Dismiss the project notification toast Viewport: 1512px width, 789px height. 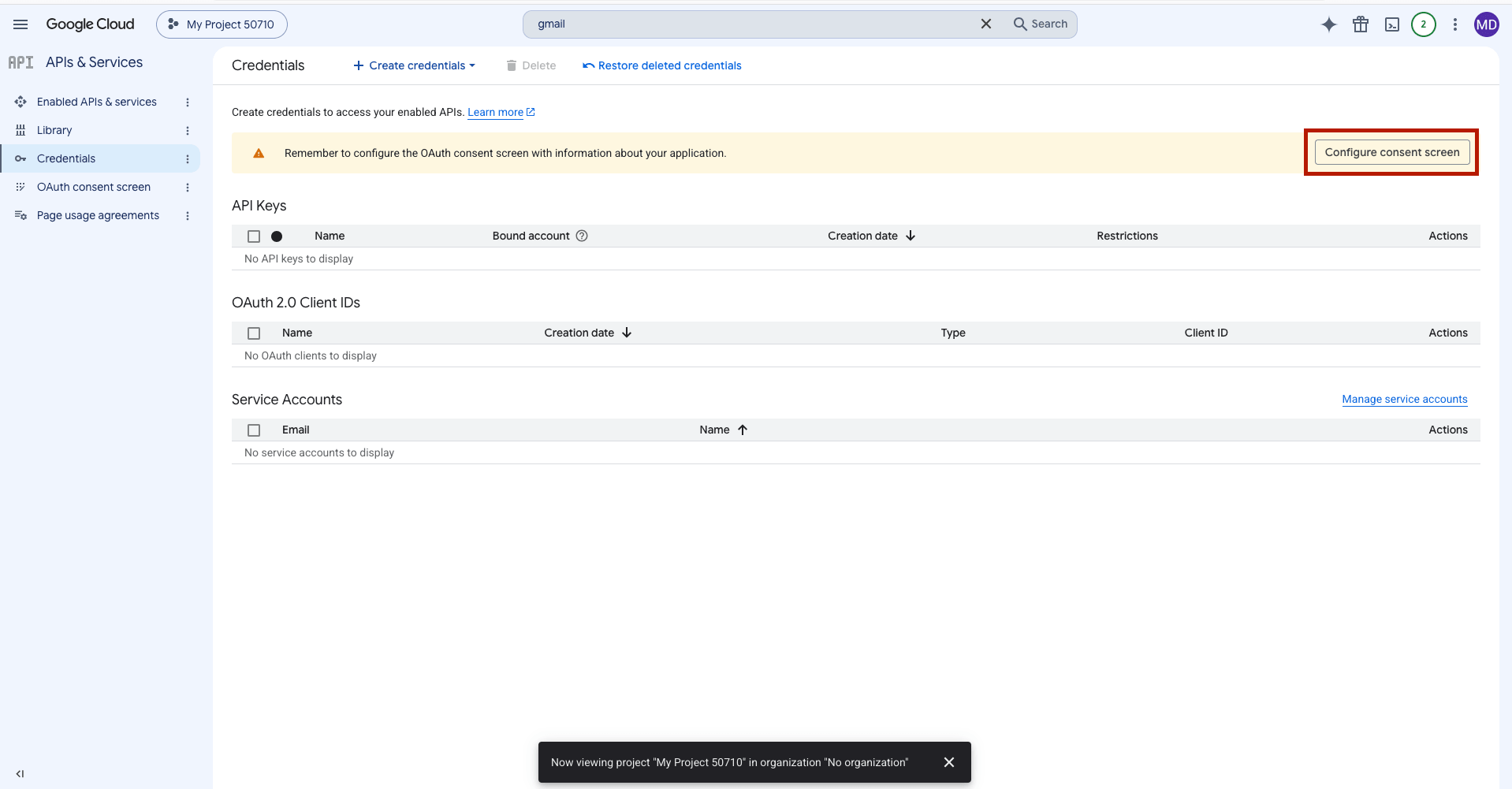(949, 762)
